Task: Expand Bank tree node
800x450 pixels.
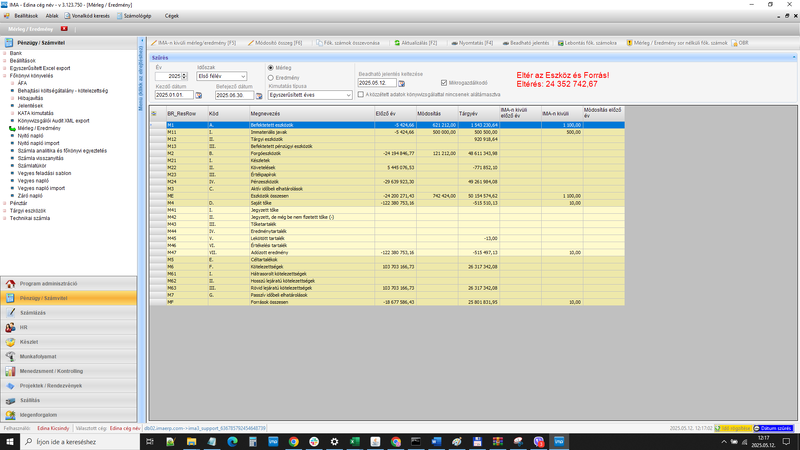Action: tap(5, 53)
